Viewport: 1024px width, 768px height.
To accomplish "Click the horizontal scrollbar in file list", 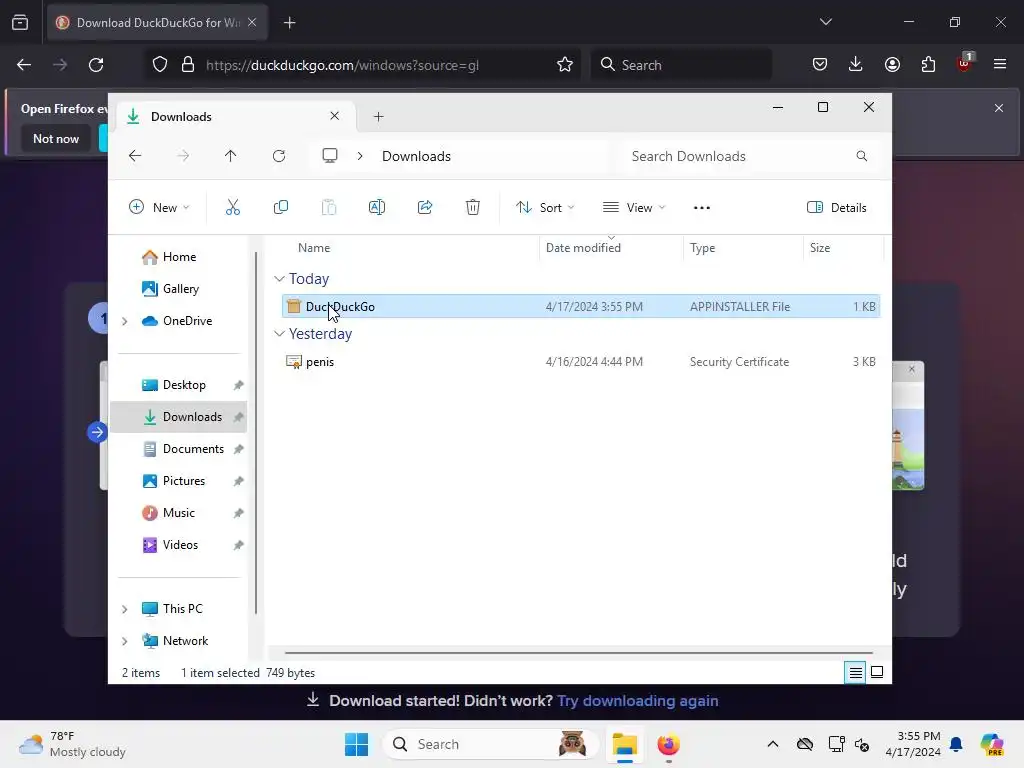I will 579,652.
